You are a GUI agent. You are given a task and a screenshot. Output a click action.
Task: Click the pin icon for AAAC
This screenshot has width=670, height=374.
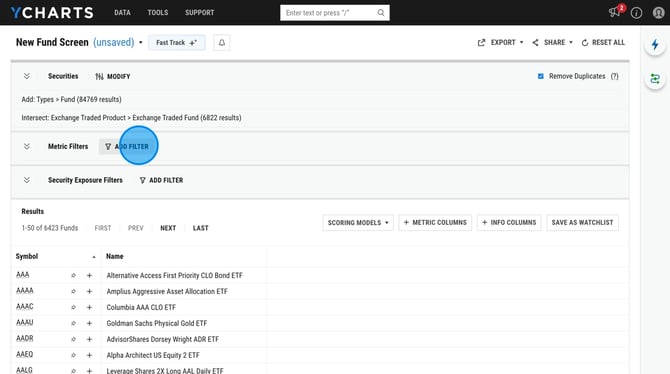pos(73,307)
